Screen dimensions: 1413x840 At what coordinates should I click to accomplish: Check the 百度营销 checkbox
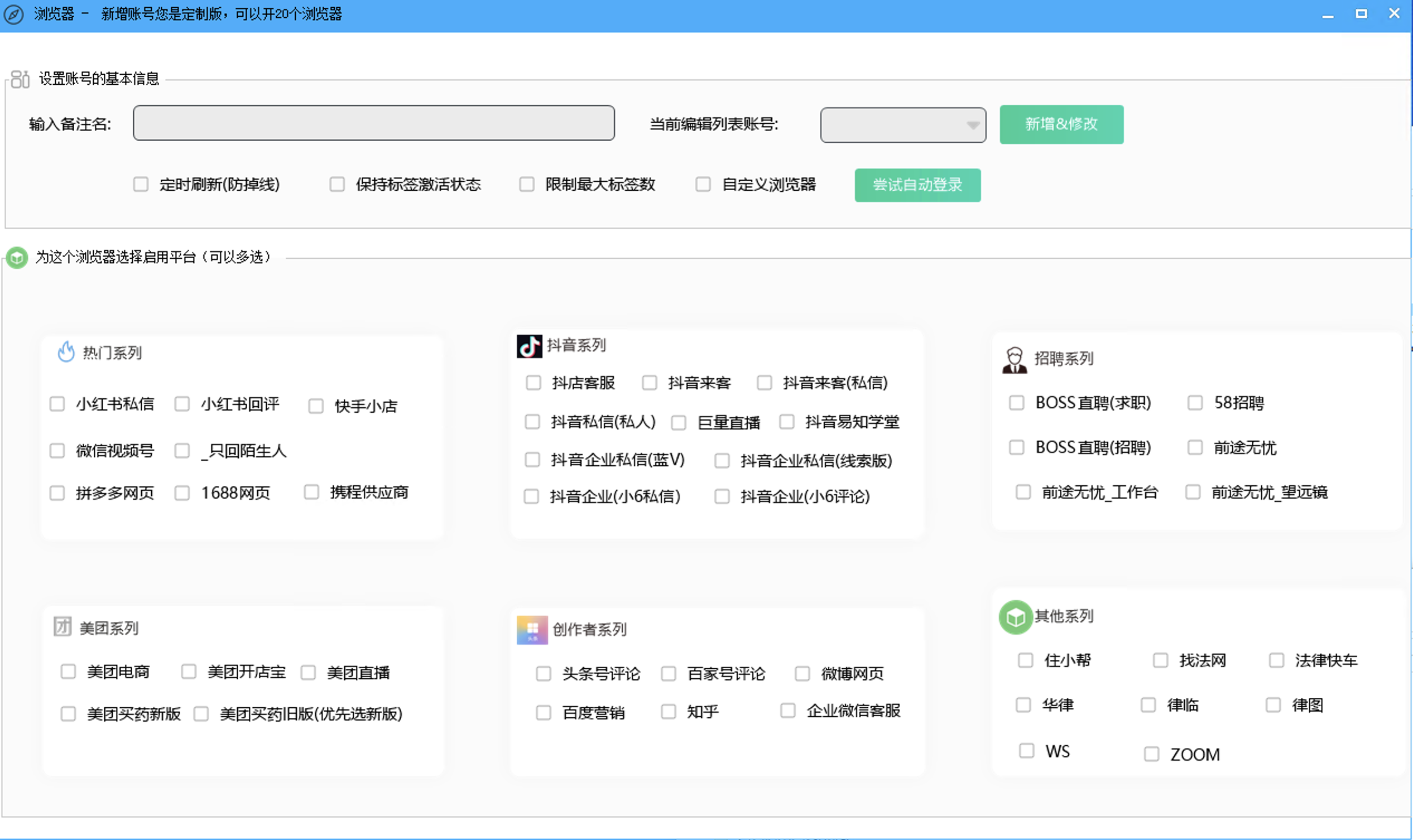tap(544, 713)
